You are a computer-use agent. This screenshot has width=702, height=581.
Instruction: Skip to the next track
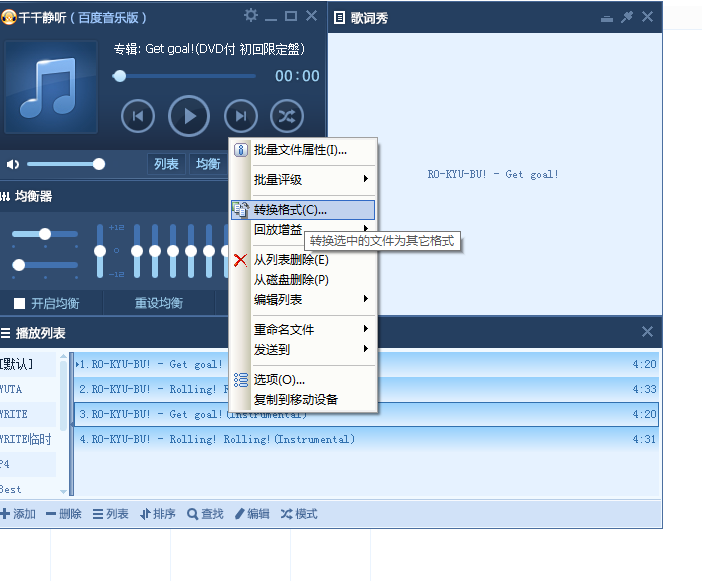click(241, 116)
